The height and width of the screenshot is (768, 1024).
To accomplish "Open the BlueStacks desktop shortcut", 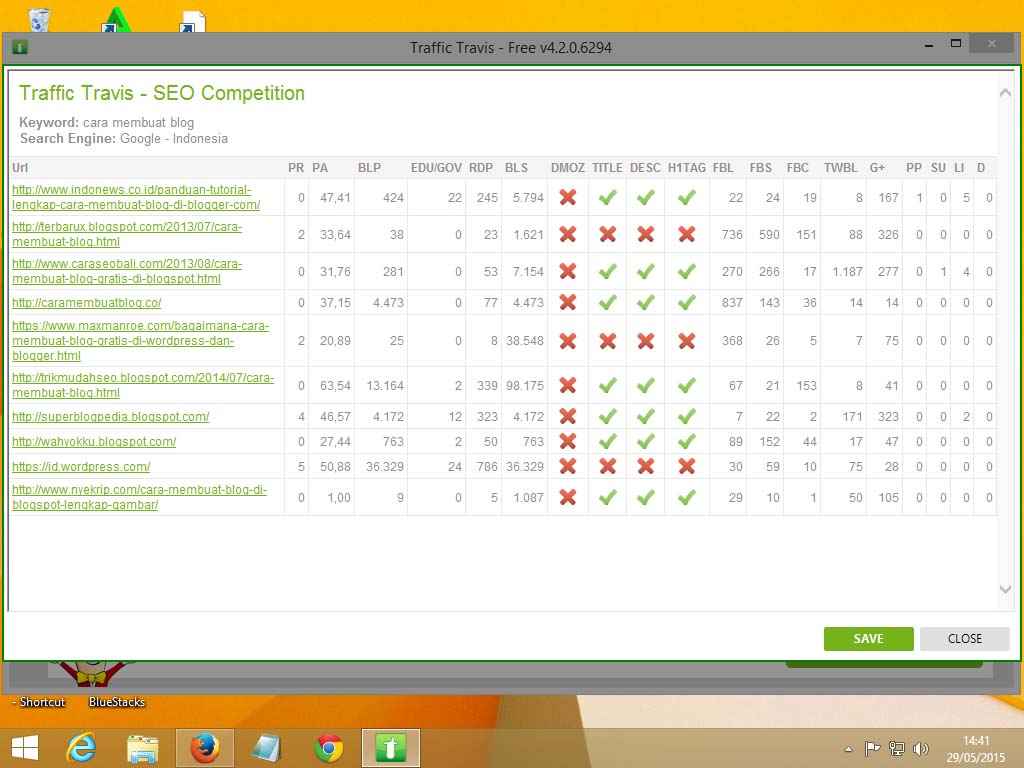I will pyautogui.click(x=116, y=701).
